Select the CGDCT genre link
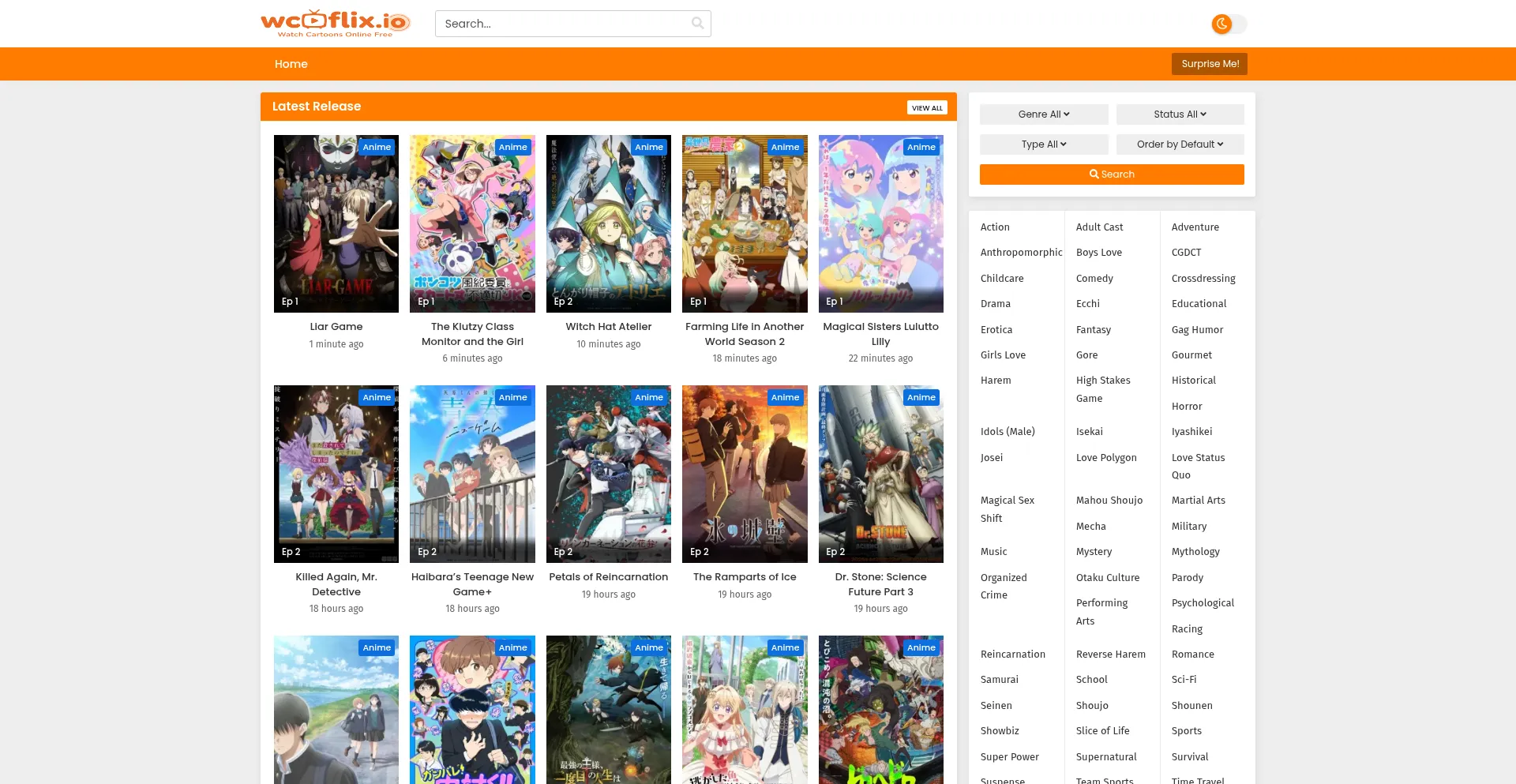1516x784 pixels. [x=1186, y=253]
